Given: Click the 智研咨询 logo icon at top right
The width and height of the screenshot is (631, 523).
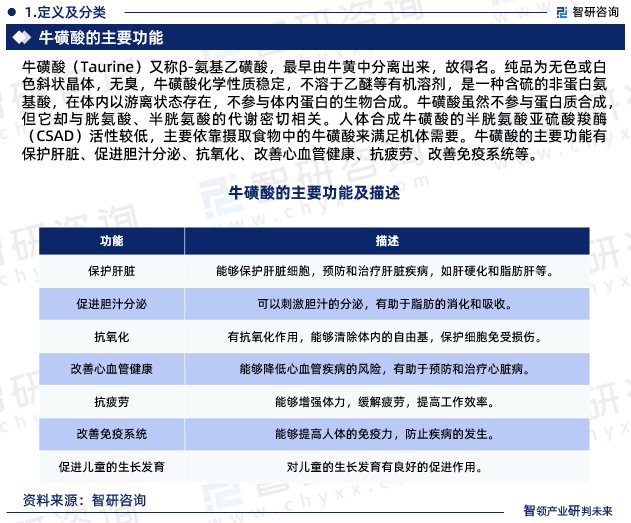Looking at the screenshot, I should click(x=562, y=12).
